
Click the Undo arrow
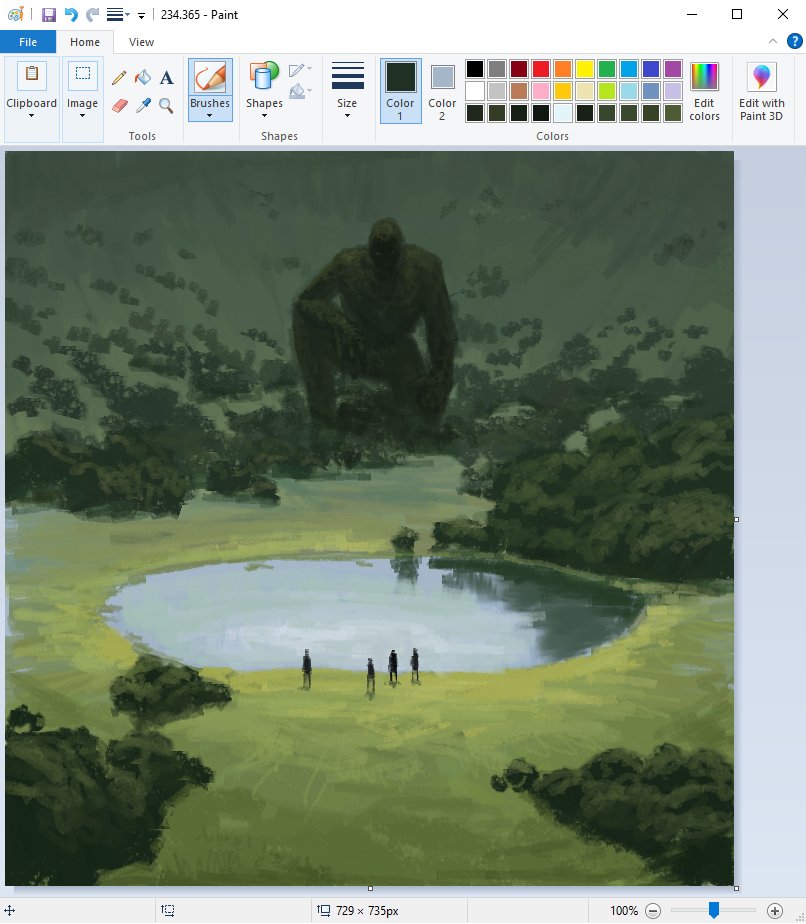pos(71,15)
